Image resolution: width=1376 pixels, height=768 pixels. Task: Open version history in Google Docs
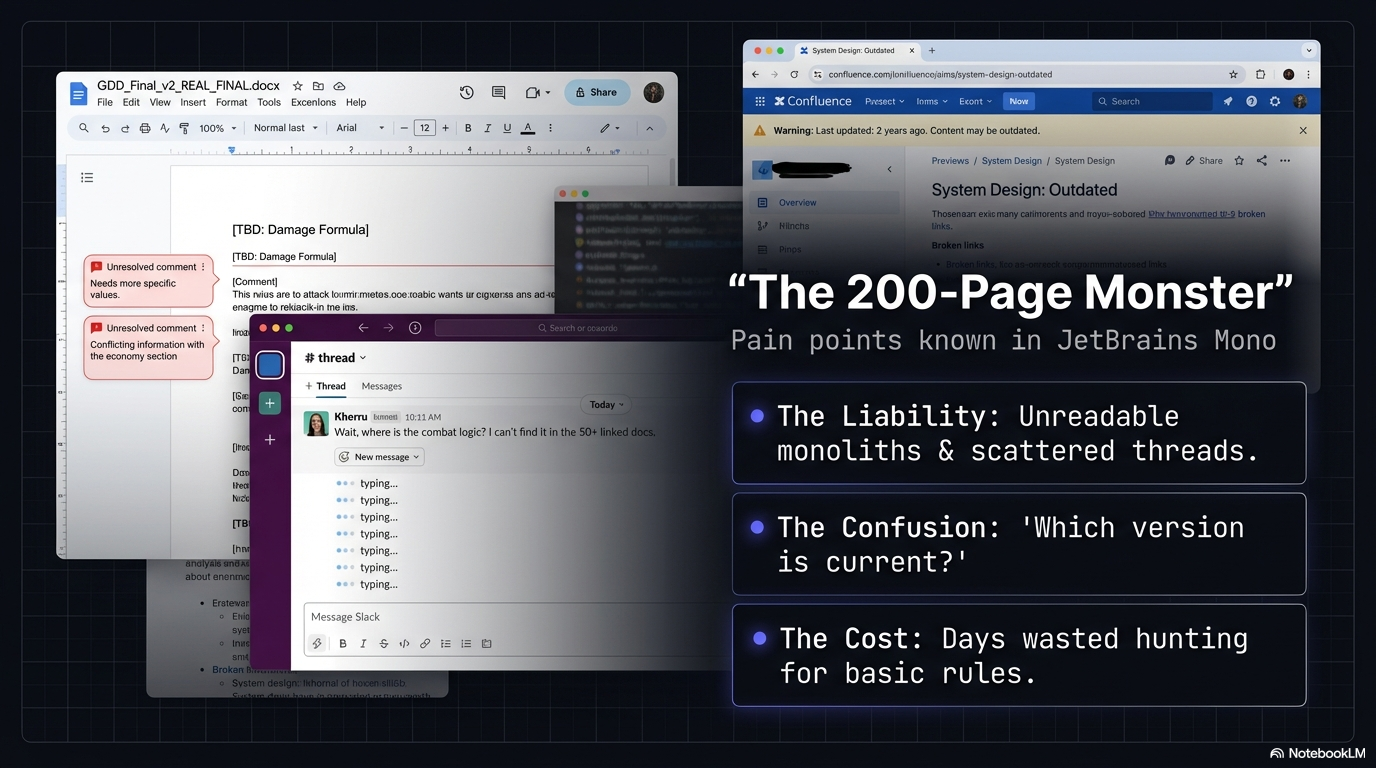[466, 92]
